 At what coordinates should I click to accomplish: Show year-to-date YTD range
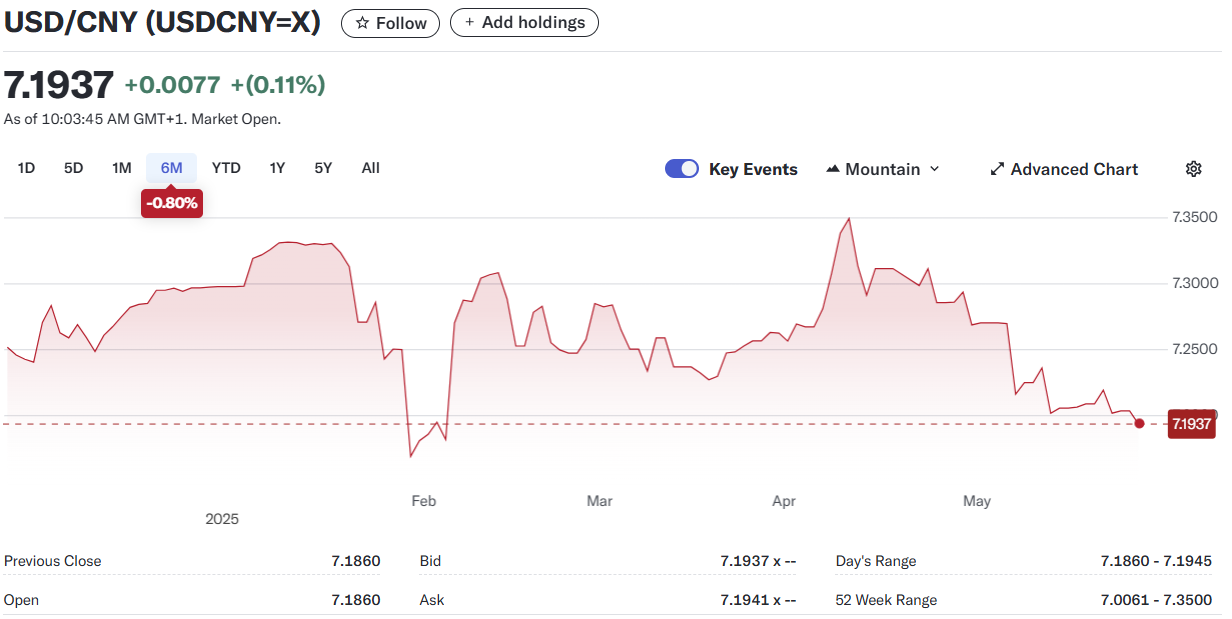pos(226,168)
